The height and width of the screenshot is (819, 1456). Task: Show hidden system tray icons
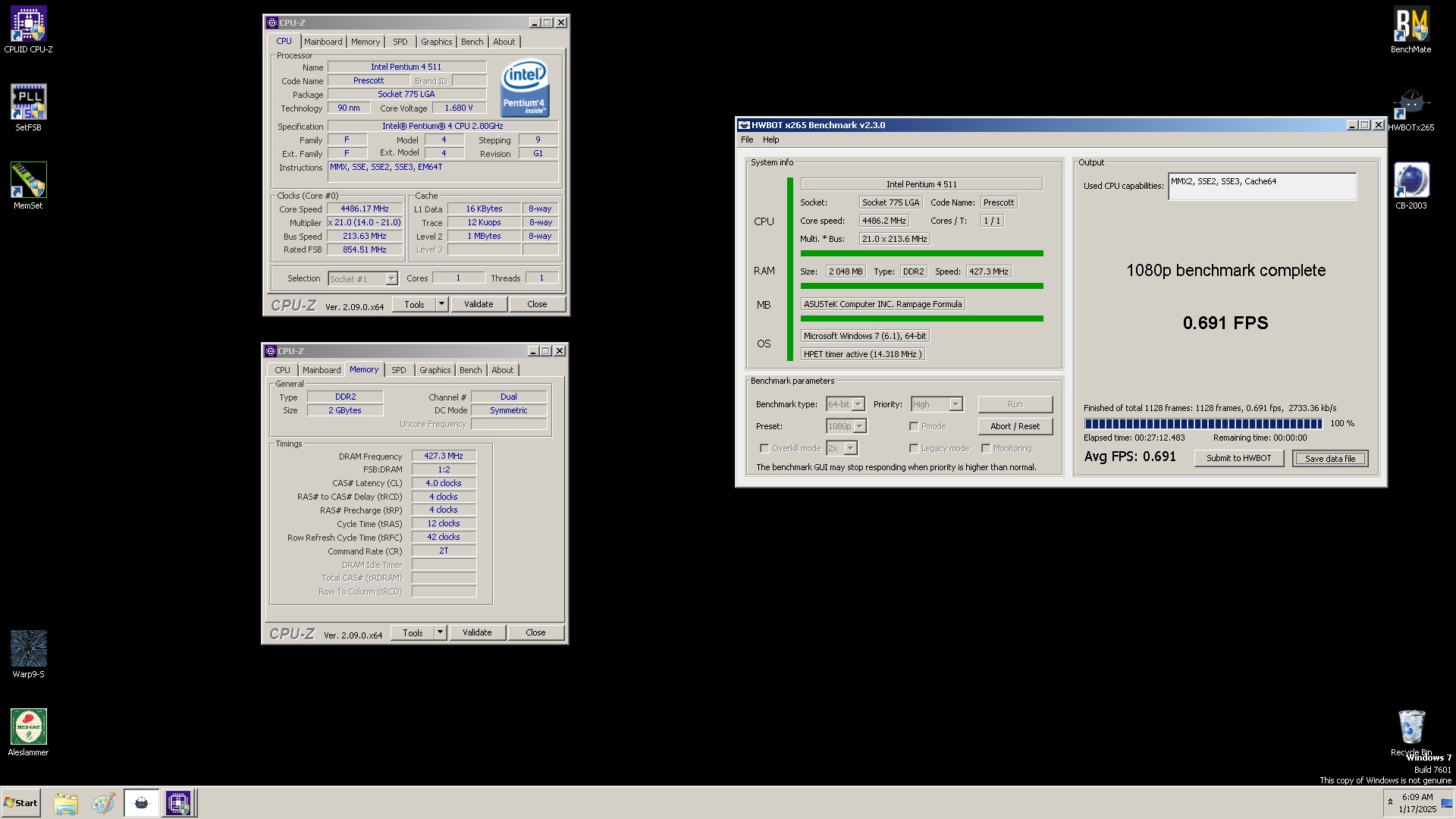point(1390,802)
